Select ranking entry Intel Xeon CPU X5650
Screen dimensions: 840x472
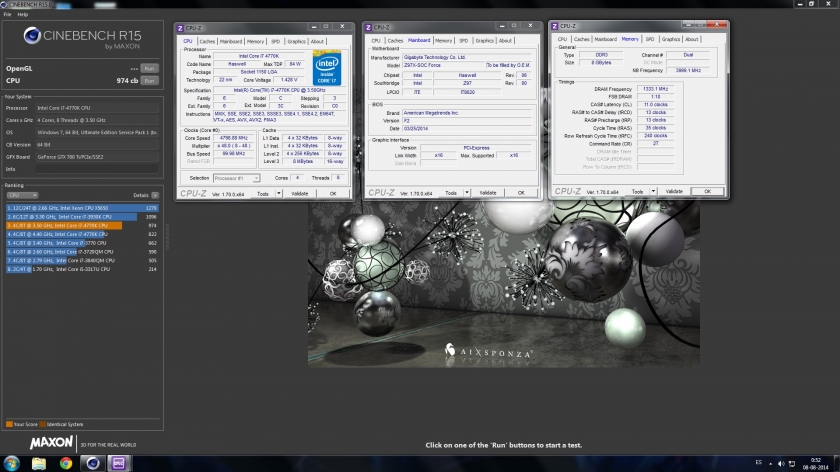pyautogui.click(x=82, y=208)
